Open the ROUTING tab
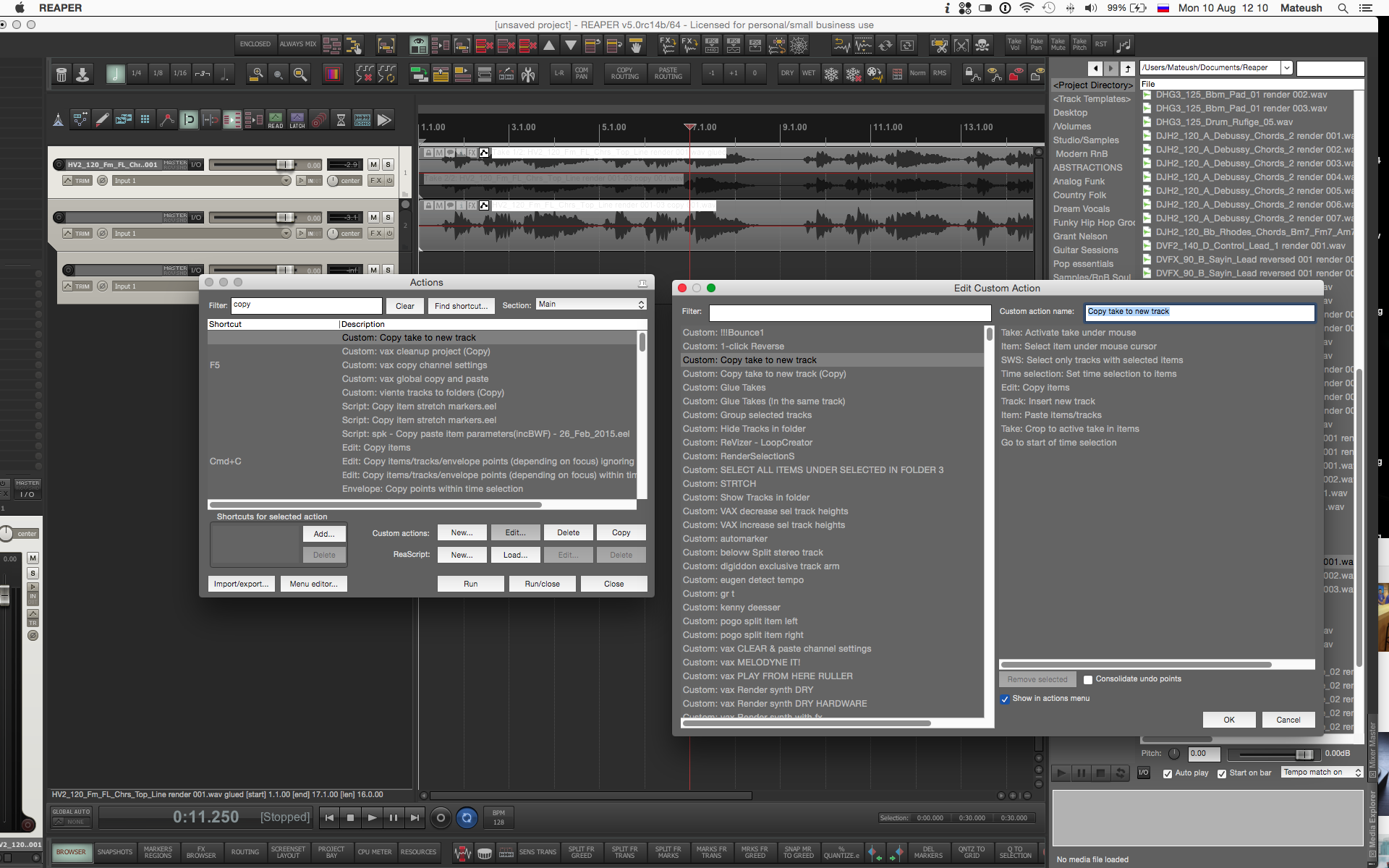Screen dimensions: 1389x868 point(245,852)
